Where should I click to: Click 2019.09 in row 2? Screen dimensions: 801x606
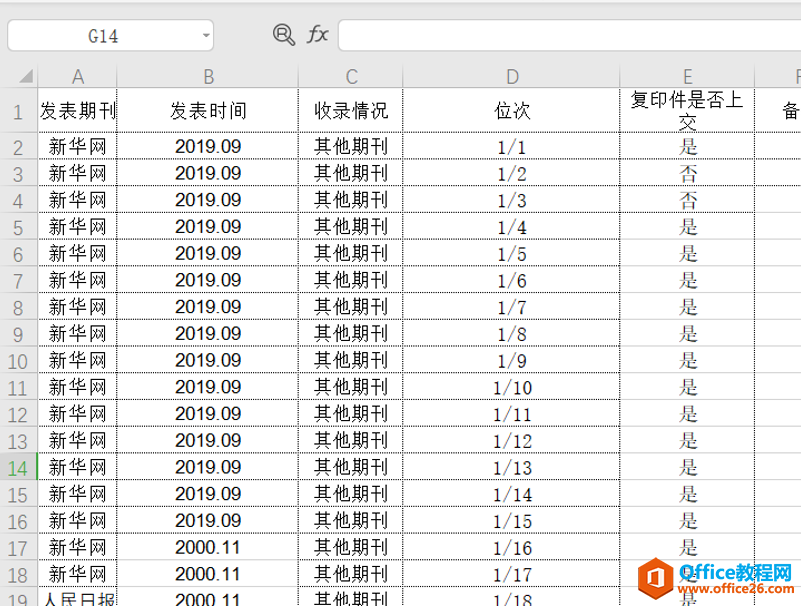pos(208,147)
